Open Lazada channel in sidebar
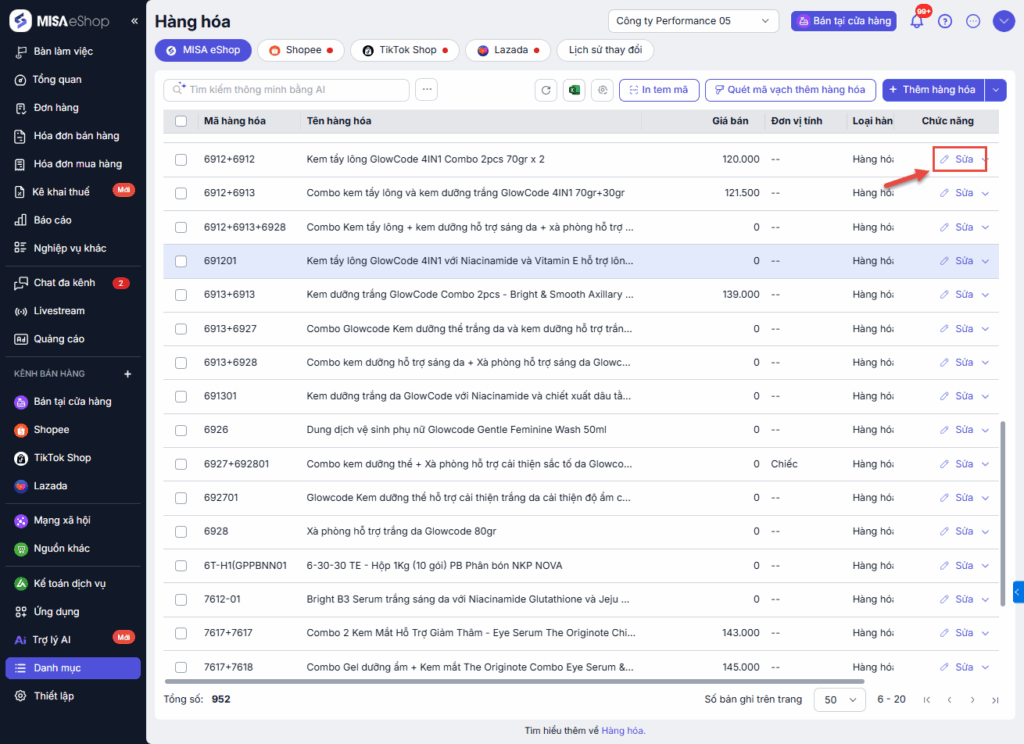1024x744 pixels. click(50, 486)
